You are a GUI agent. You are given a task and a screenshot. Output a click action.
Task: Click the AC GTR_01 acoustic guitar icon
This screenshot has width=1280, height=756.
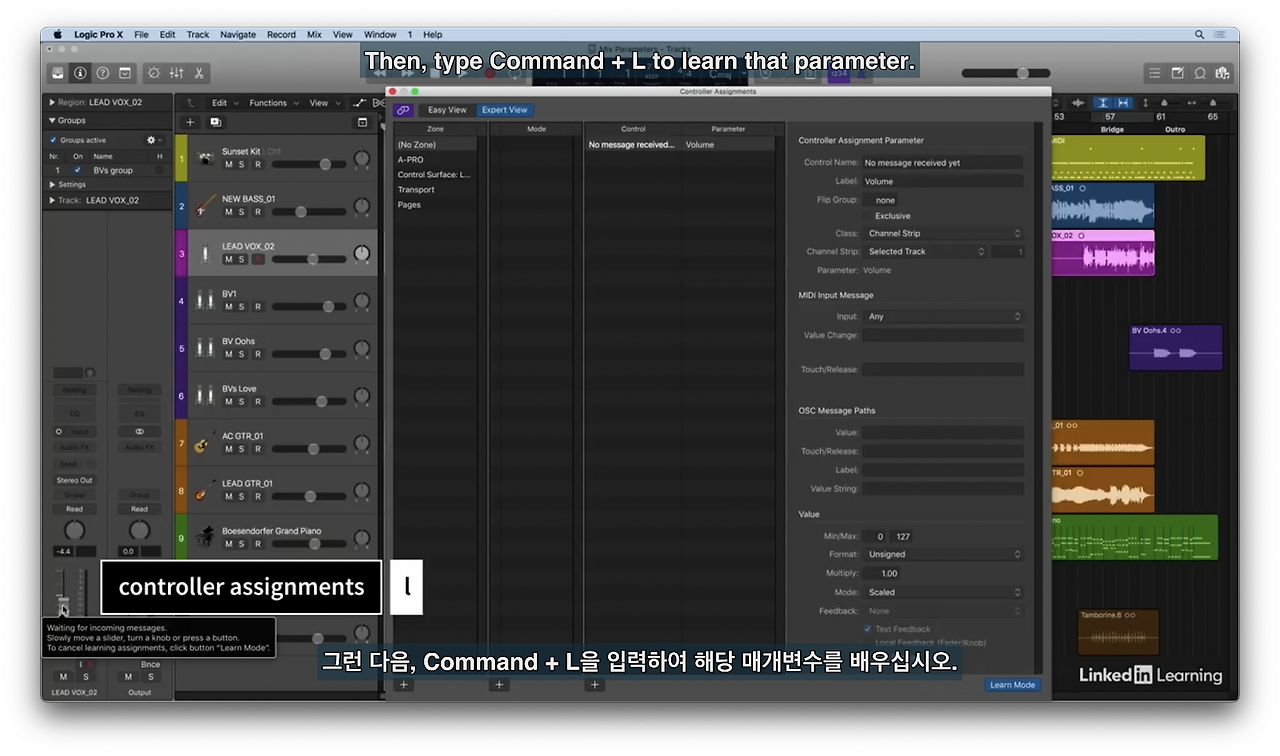[x=205, y=442]
